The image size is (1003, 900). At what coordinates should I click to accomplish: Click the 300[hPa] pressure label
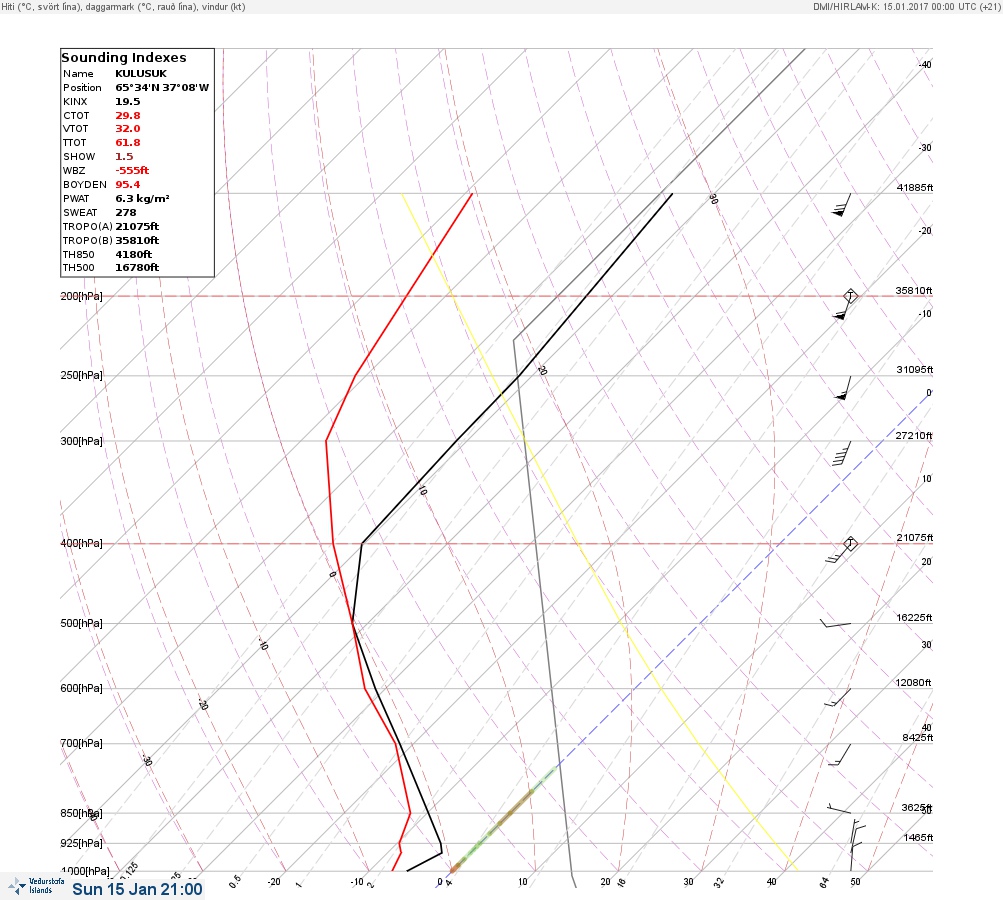[81, 441]
